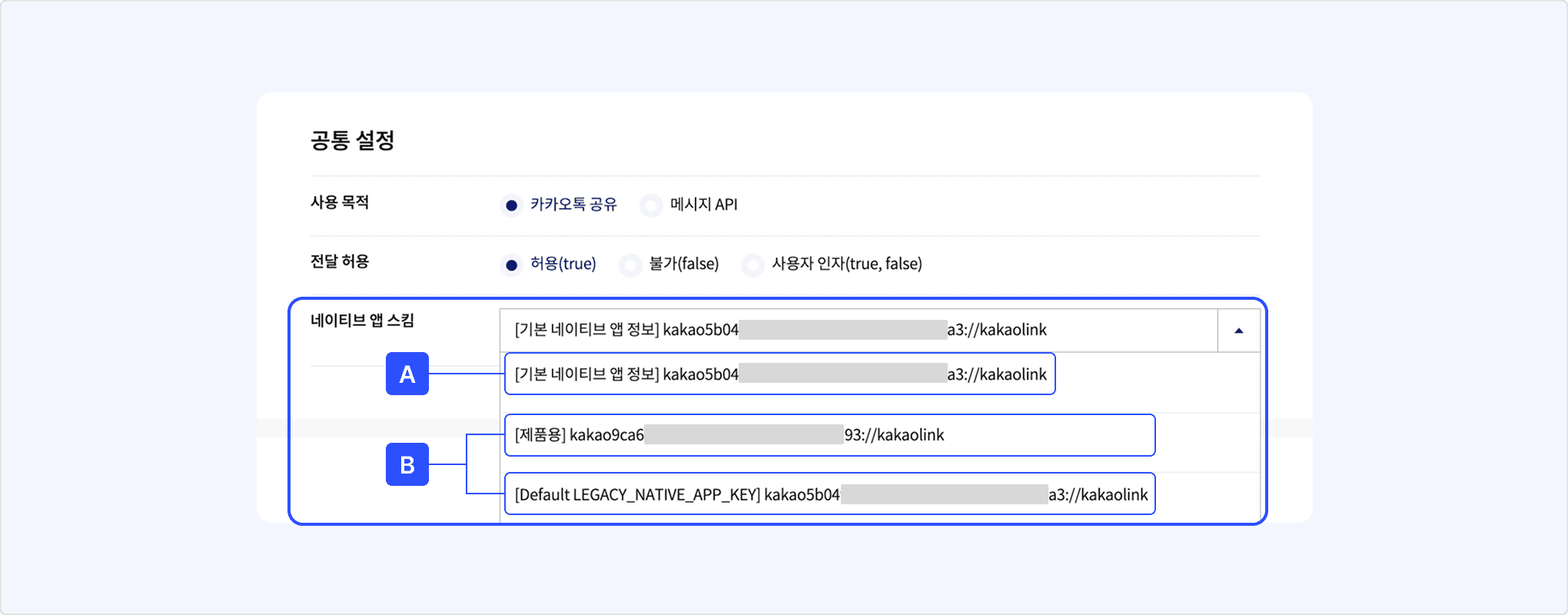This screenshot has width=1568, height=615.
Task: Click the 카카오톡 공유 label text
Action: 573,204
